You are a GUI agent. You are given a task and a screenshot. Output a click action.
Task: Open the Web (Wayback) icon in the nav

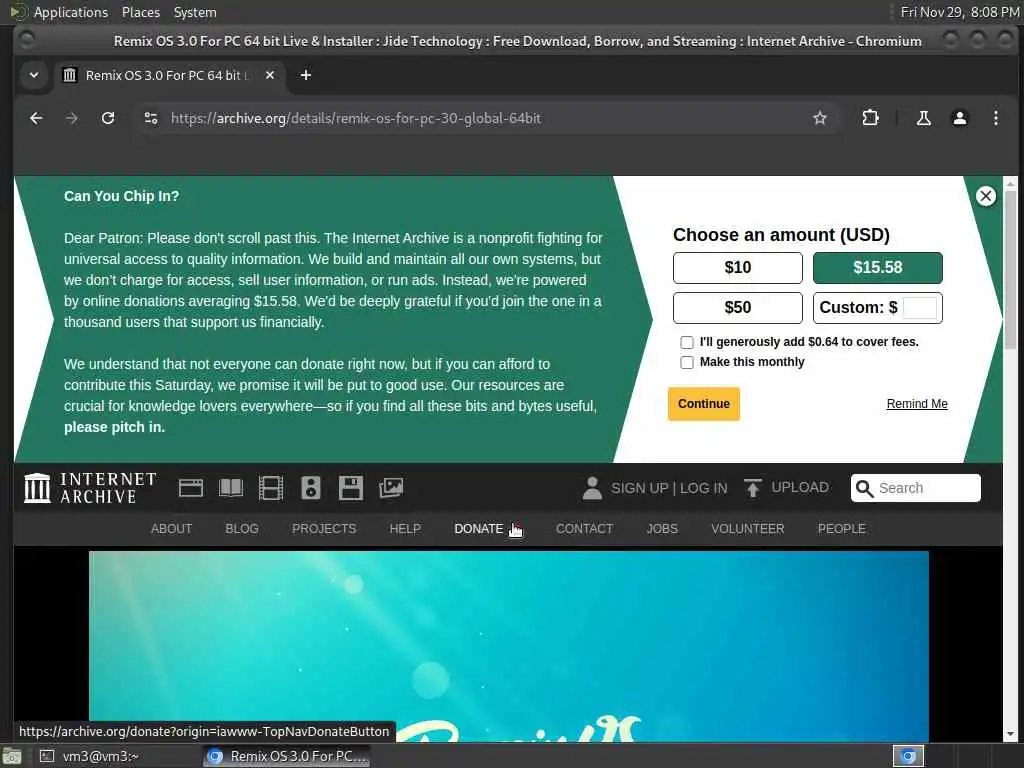coord(191,488)
